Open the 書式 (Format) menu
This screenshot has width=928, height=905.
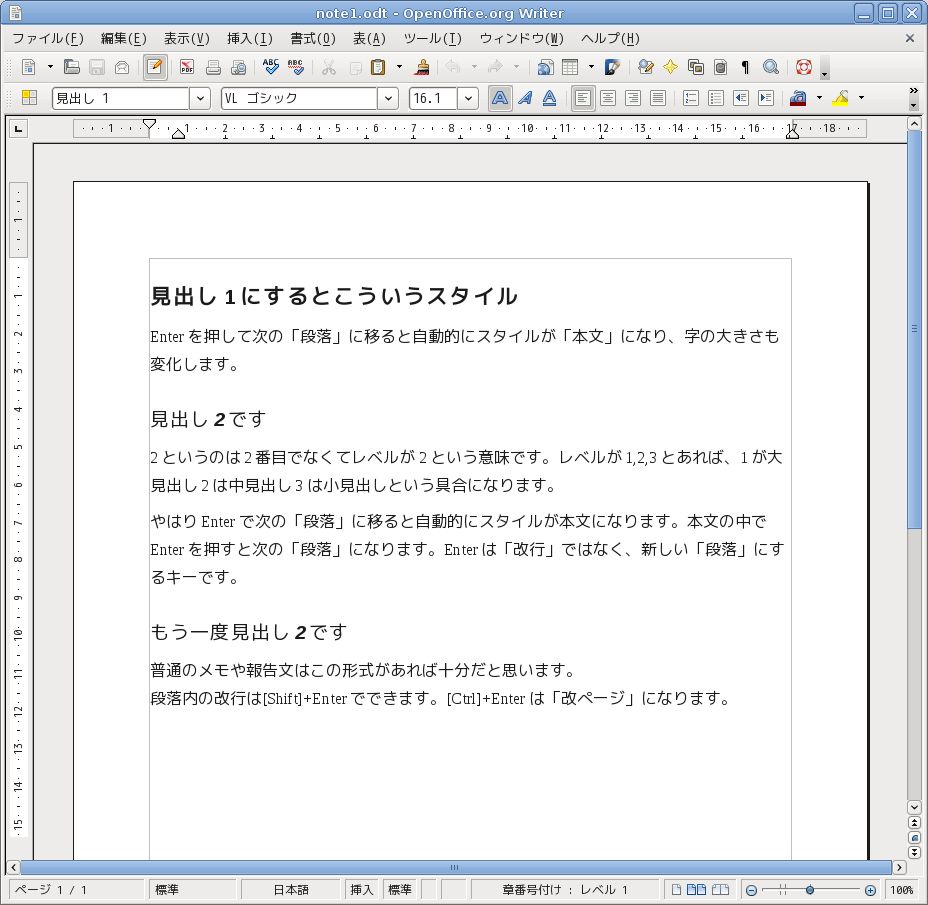[312, 38]
